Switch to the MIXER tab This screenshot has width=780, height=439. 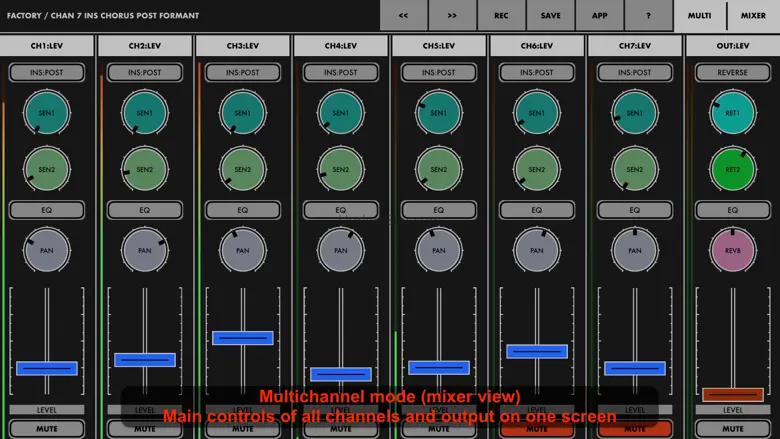pos(753,16)
